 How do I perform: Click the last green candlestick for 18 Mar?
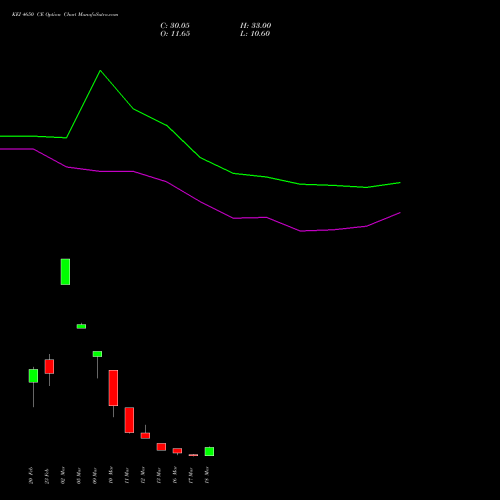[209, 451]
